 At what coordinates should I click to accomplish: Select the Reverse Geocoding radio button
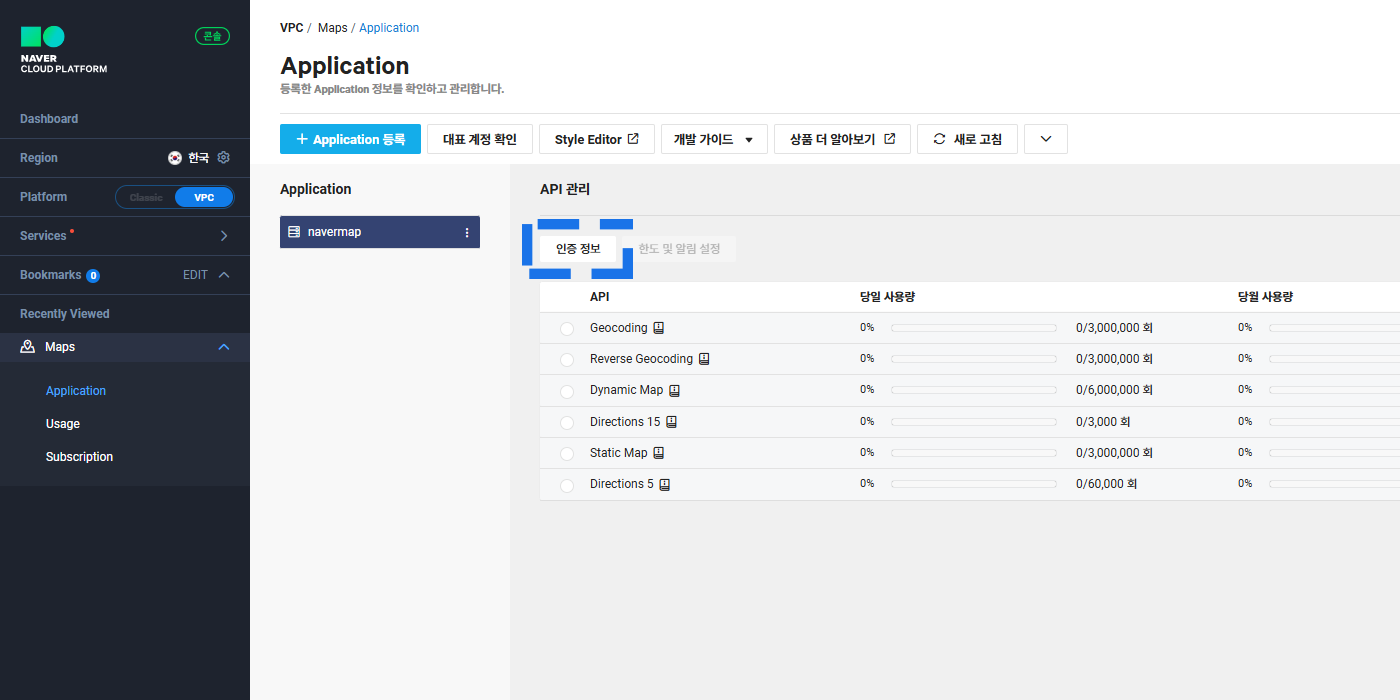pos(567,360)
